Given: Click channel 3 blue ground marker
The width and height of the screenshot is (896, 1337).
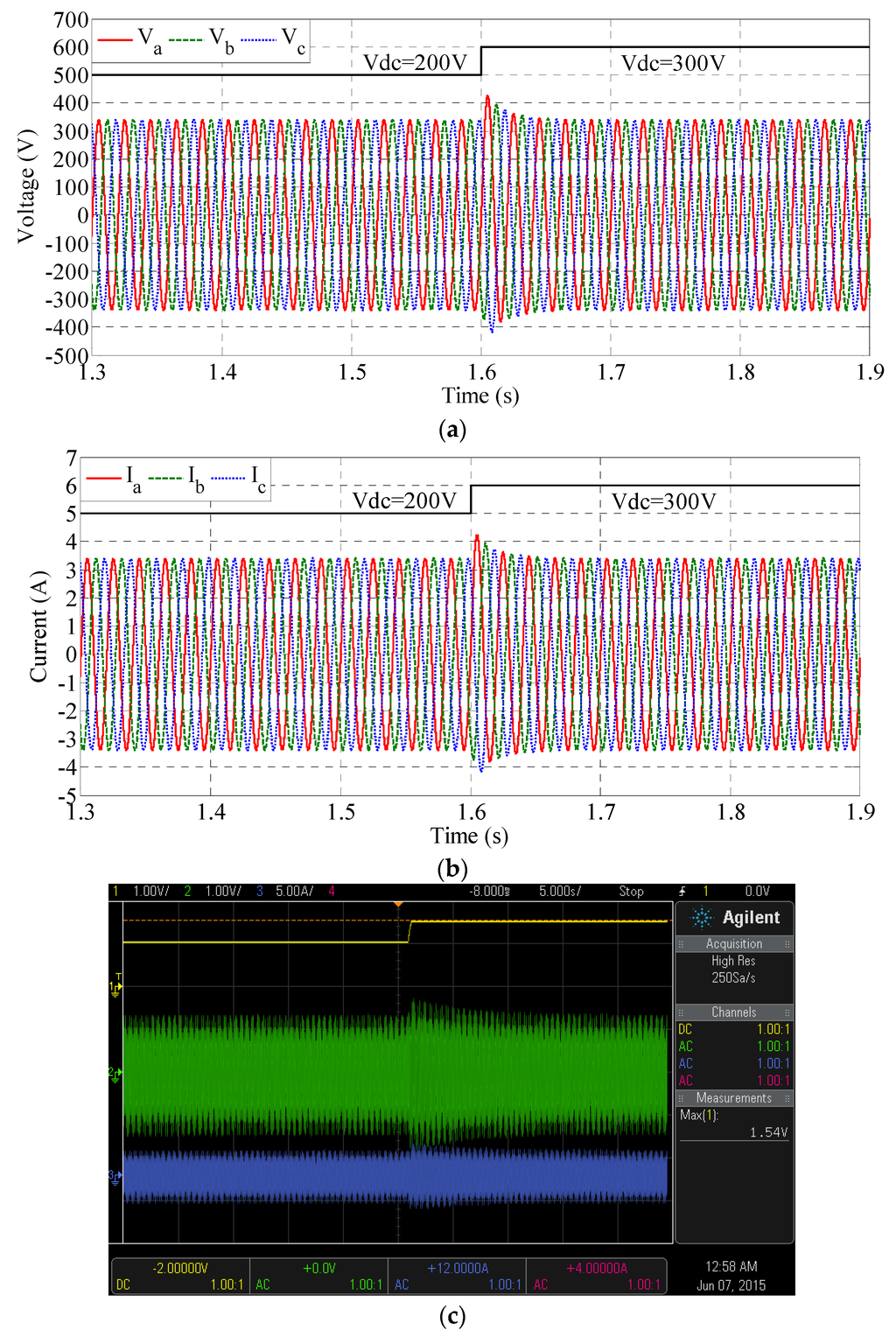Looking at the screenshot, I should tap(115, 1174).
